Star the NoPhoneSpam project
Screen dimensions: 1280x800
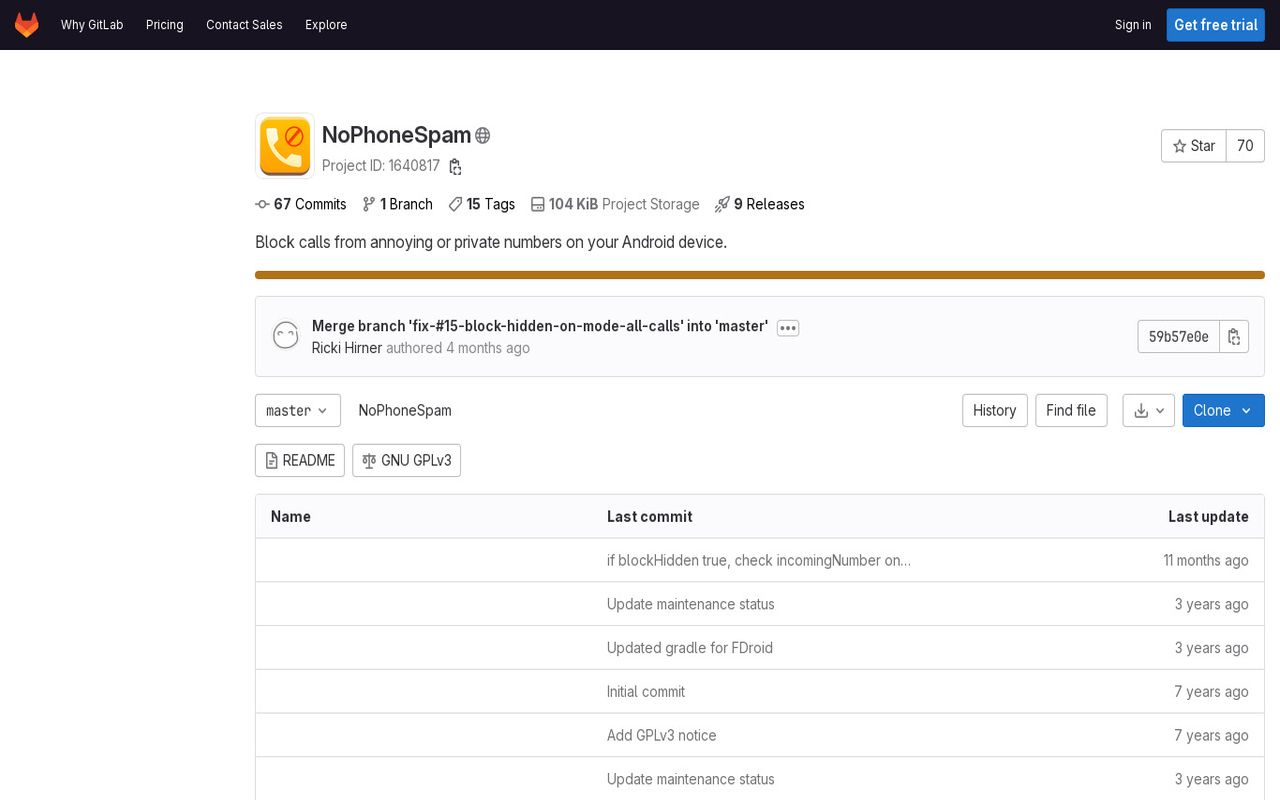click(1193, 146)
